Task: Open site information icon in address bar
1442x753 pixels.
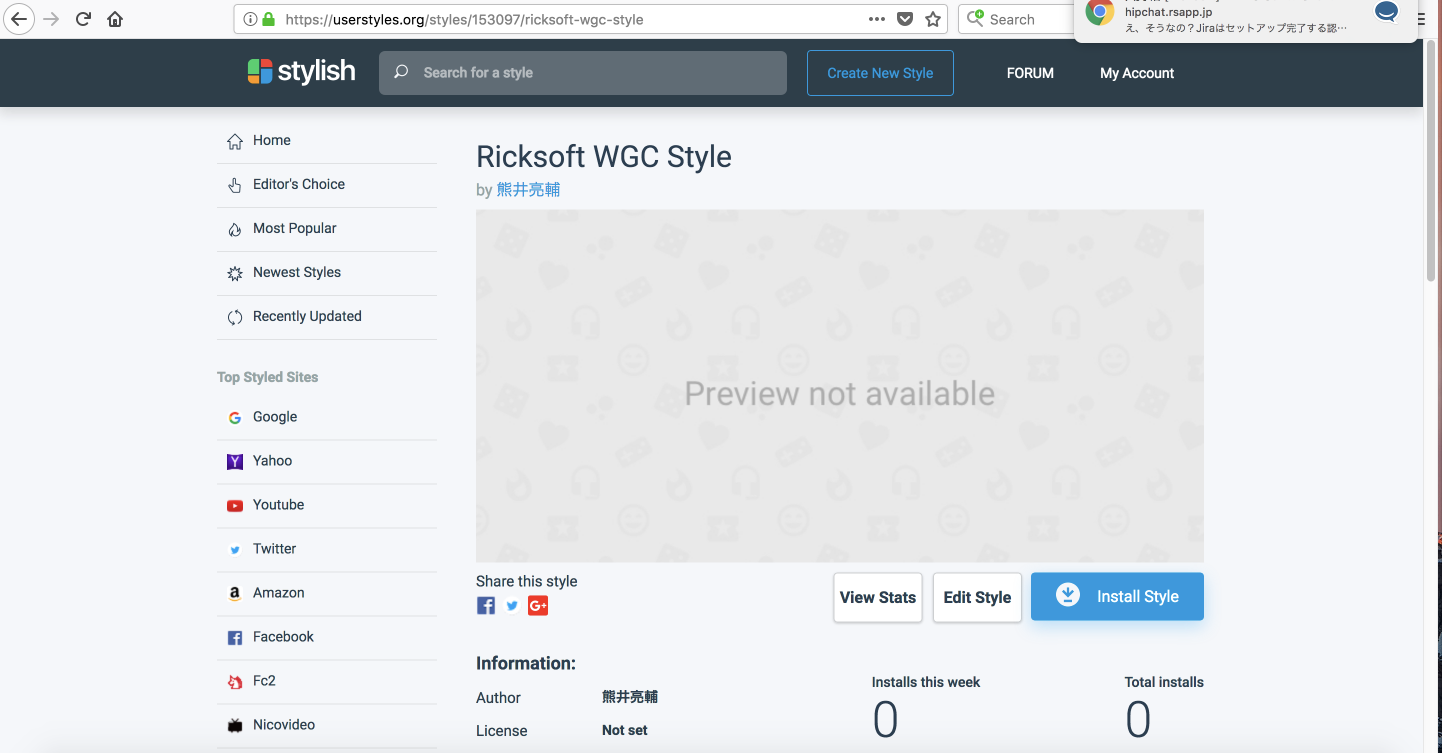Action: 250,19
